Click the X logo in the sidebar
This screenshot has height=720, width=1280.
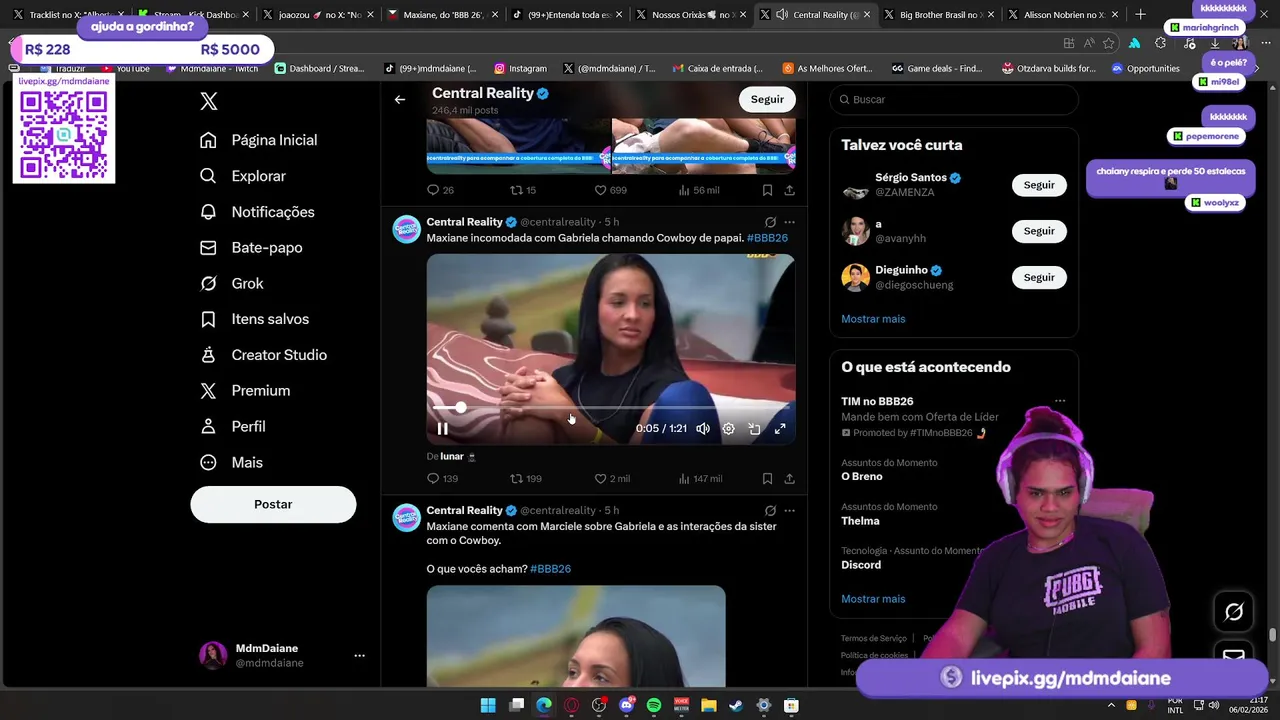208,101
